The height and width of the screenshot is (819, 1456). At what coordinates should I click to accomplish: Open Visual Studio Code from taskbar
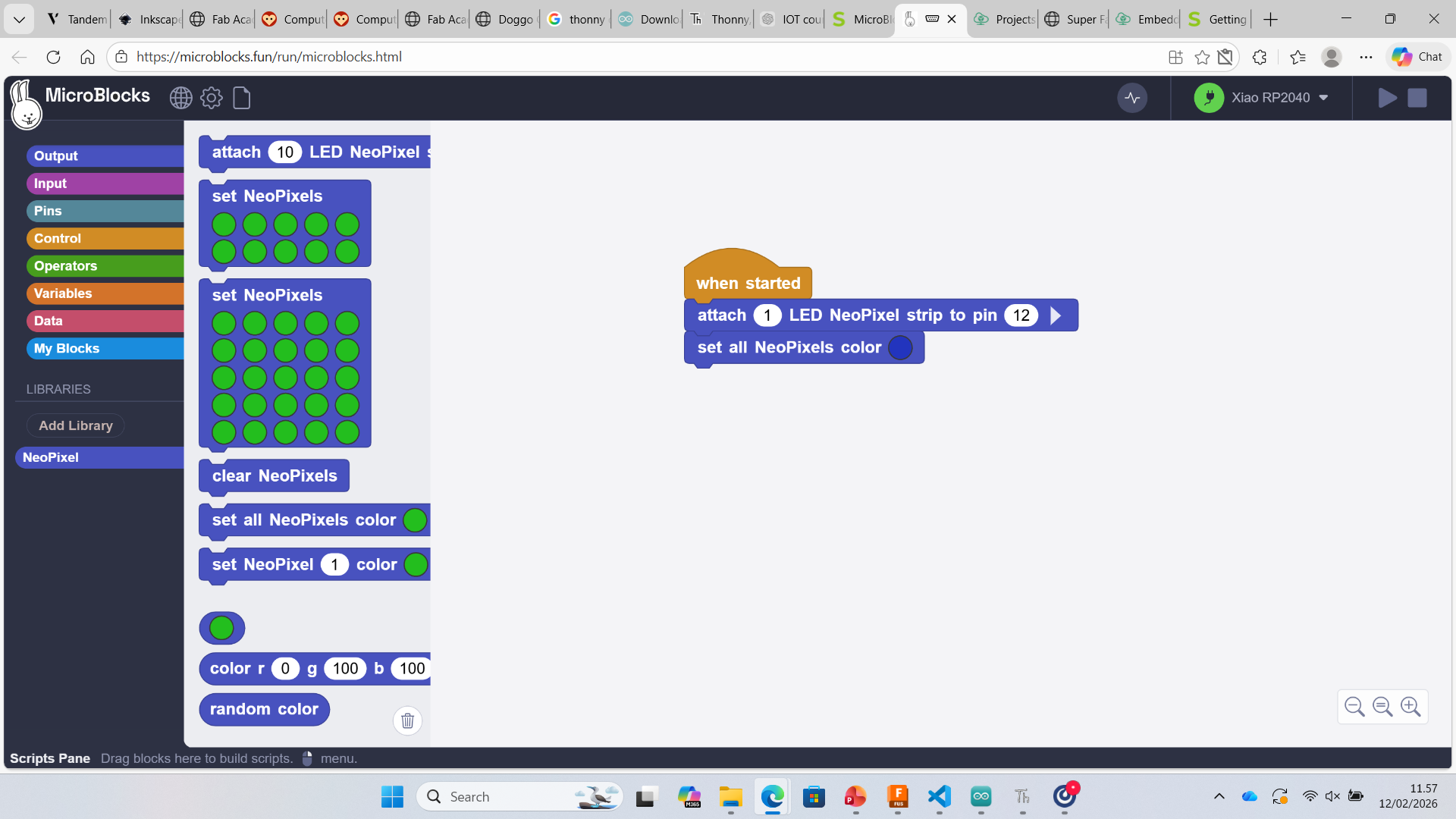click(939, 796)
